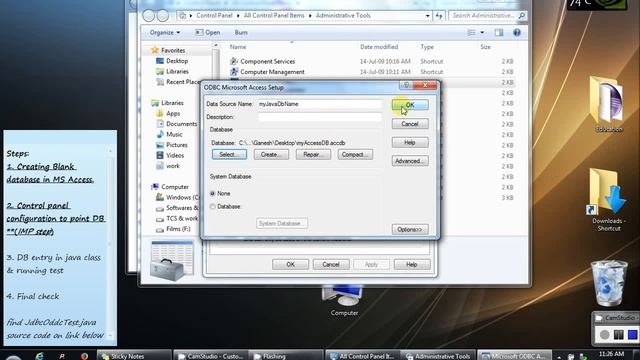Image resolution: width=640 pixels, height=360 pixels.
Task: Click the Repair database button
Action: click(x=313, y=155)
